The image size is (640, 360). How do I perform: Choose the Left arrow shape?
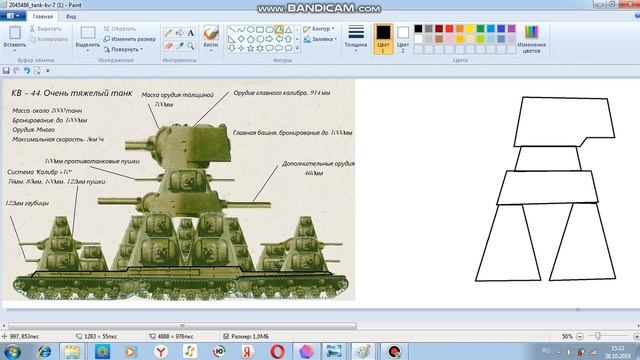pos(279,39)
